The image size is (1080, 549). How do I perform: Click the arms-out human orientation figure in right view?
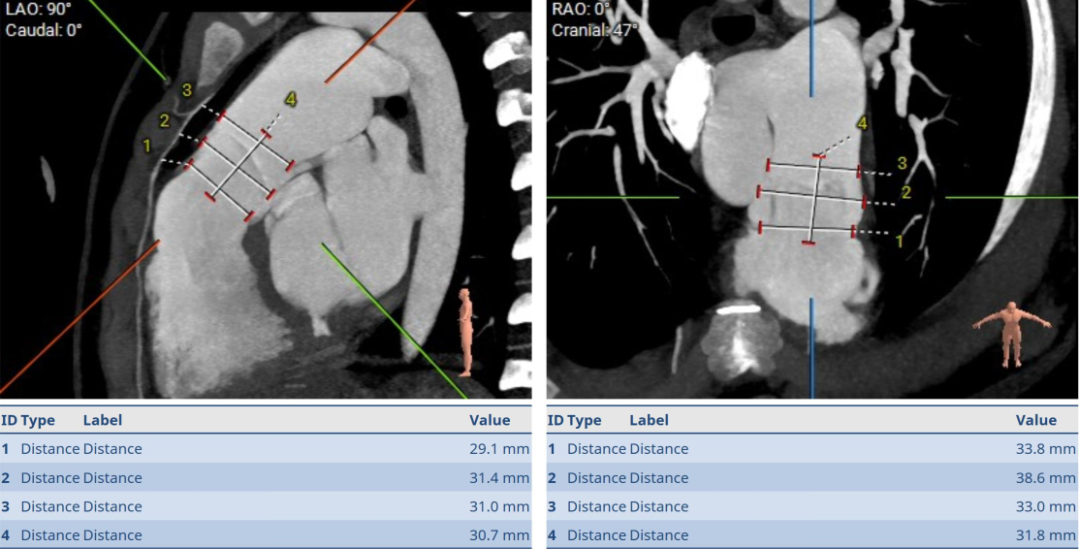coord(1011,333)
